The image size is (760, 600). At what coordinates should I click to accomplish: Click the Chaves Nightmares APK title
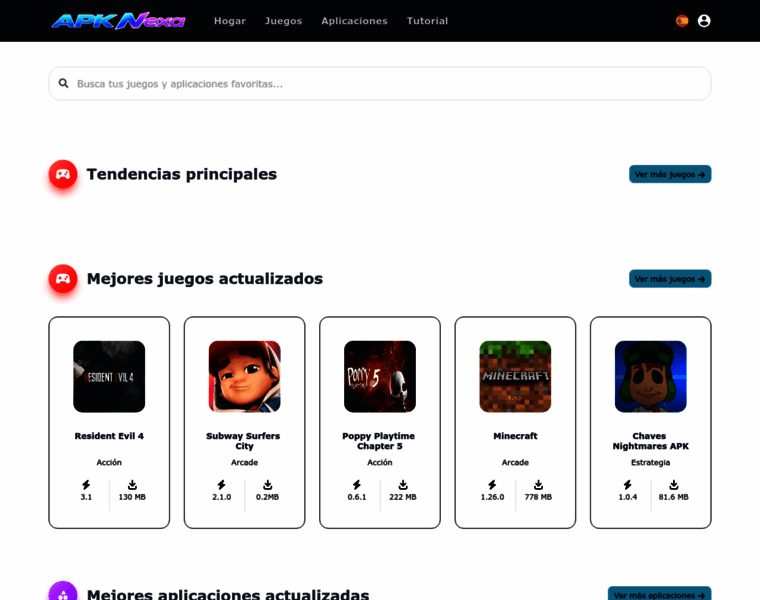point(650,441)
